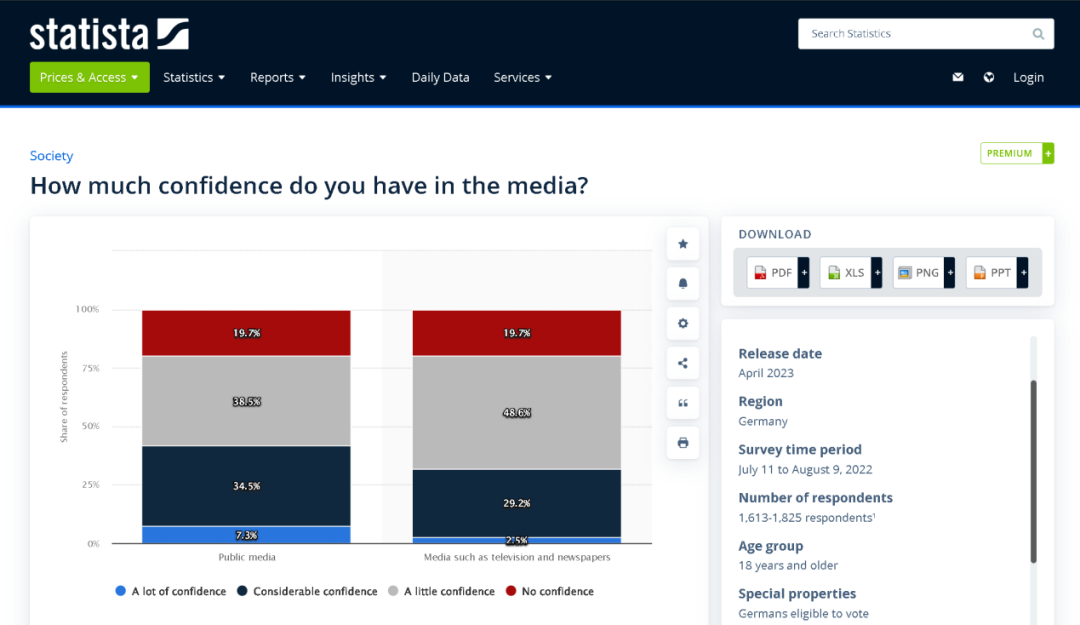Image resolution: width=1080 pixels, height=625 pixels.
Task: Open chart settings gear icon
Action: [x=683, y=323]
